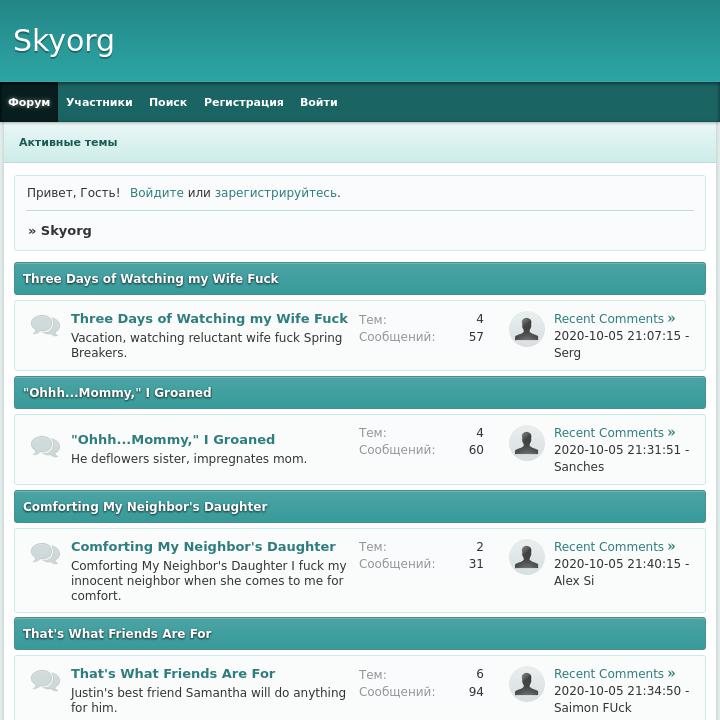Screen dimensions: 720x720
Task: Click the avatar next to Serg's last post
Action: (x=527, y=329)
